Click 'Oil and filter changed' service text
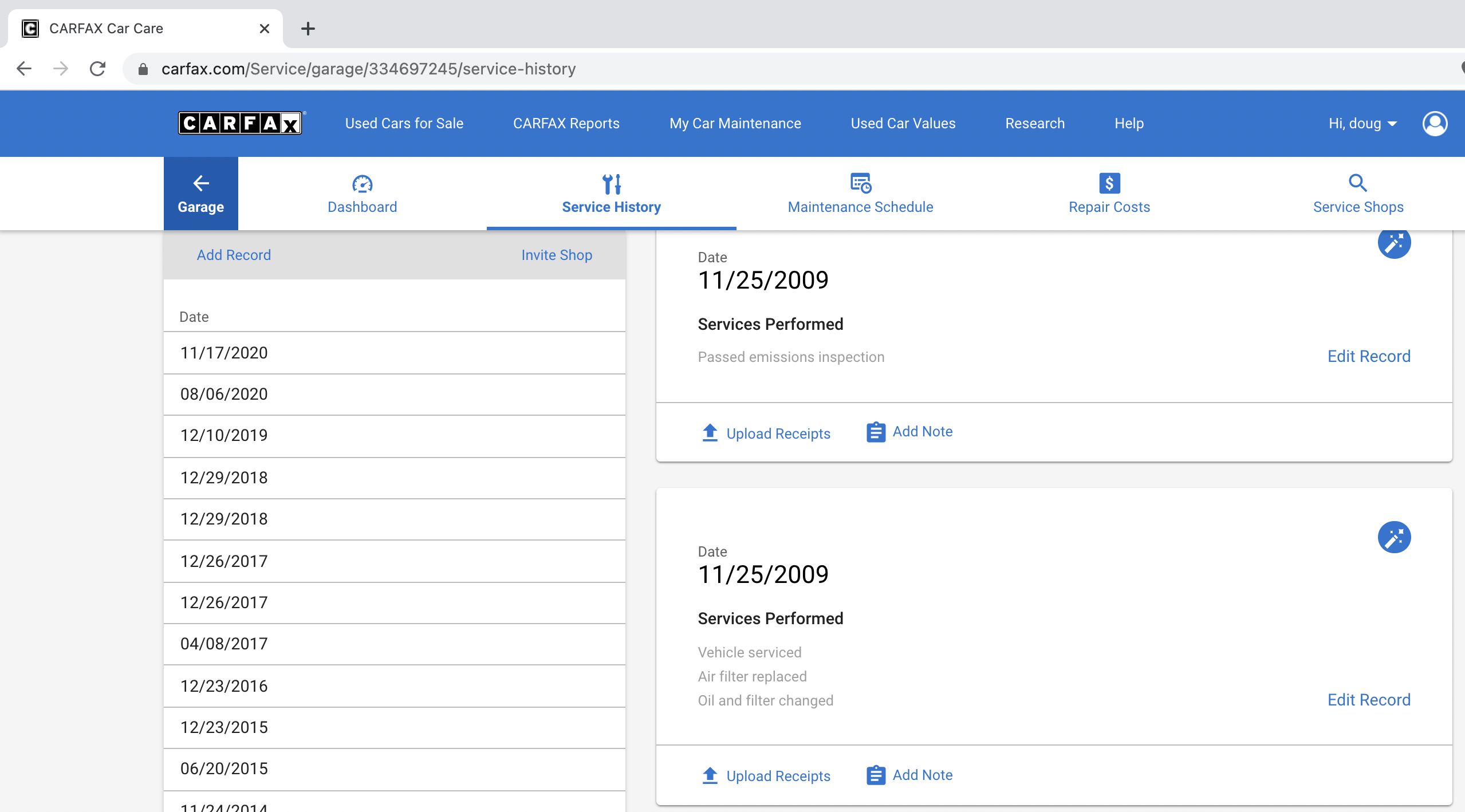This screenshot has height=812, width=1465. click(x=765, y=700)
